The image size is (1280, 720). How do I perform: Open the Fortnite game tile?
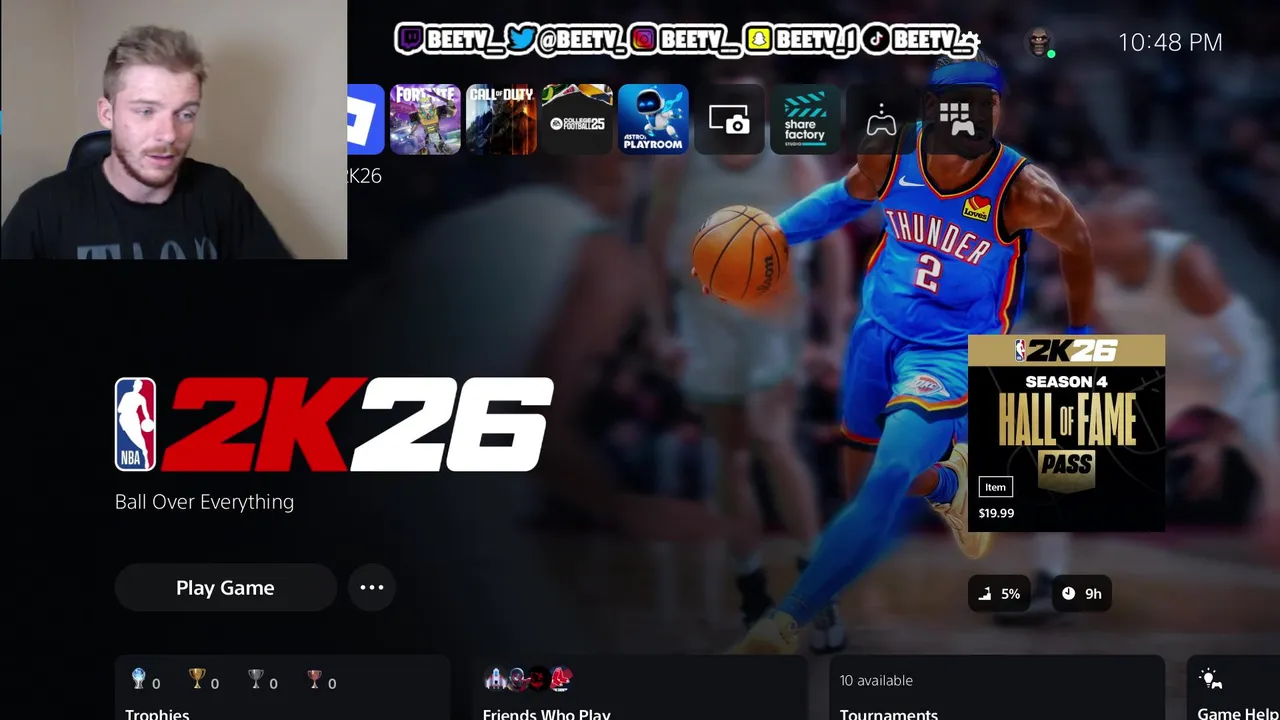point(425,119)
